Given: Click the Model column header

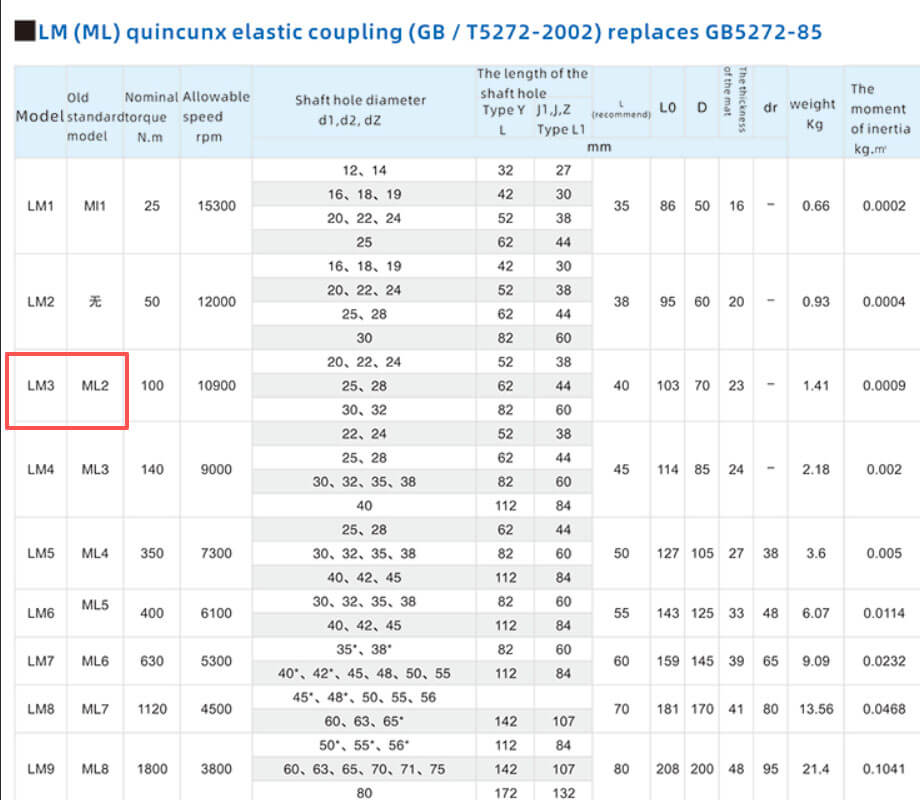Looking at the screenshot, I should [40, 116].
